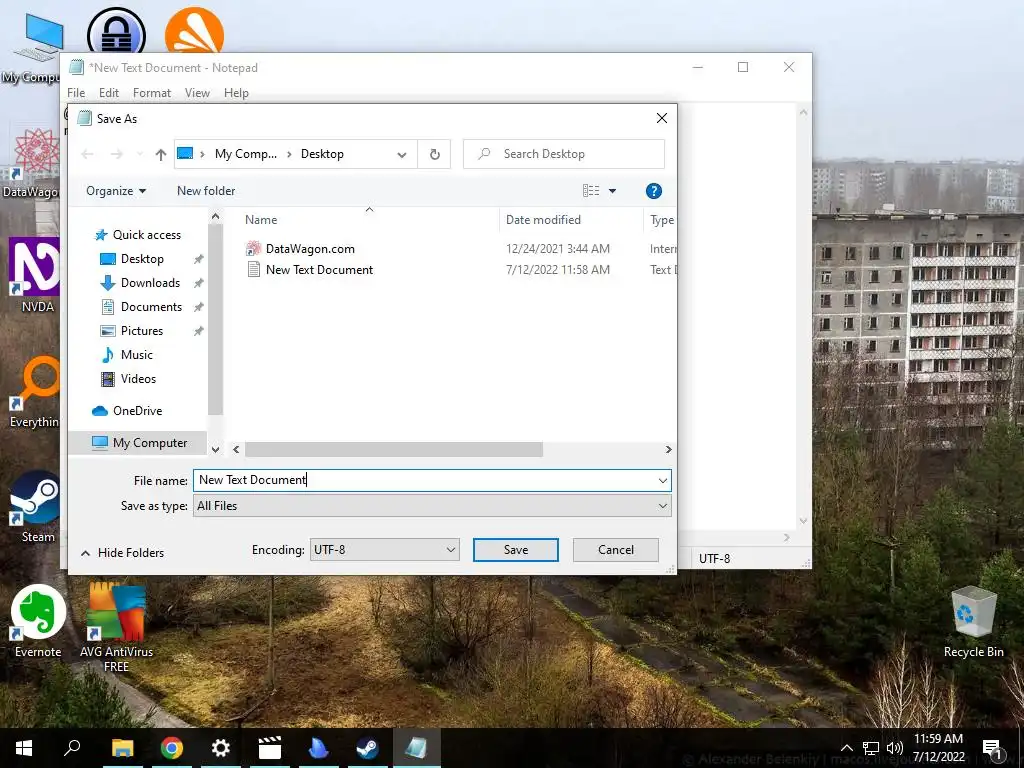
Task: Close the Save As dialog
Action: click(662, 118)
